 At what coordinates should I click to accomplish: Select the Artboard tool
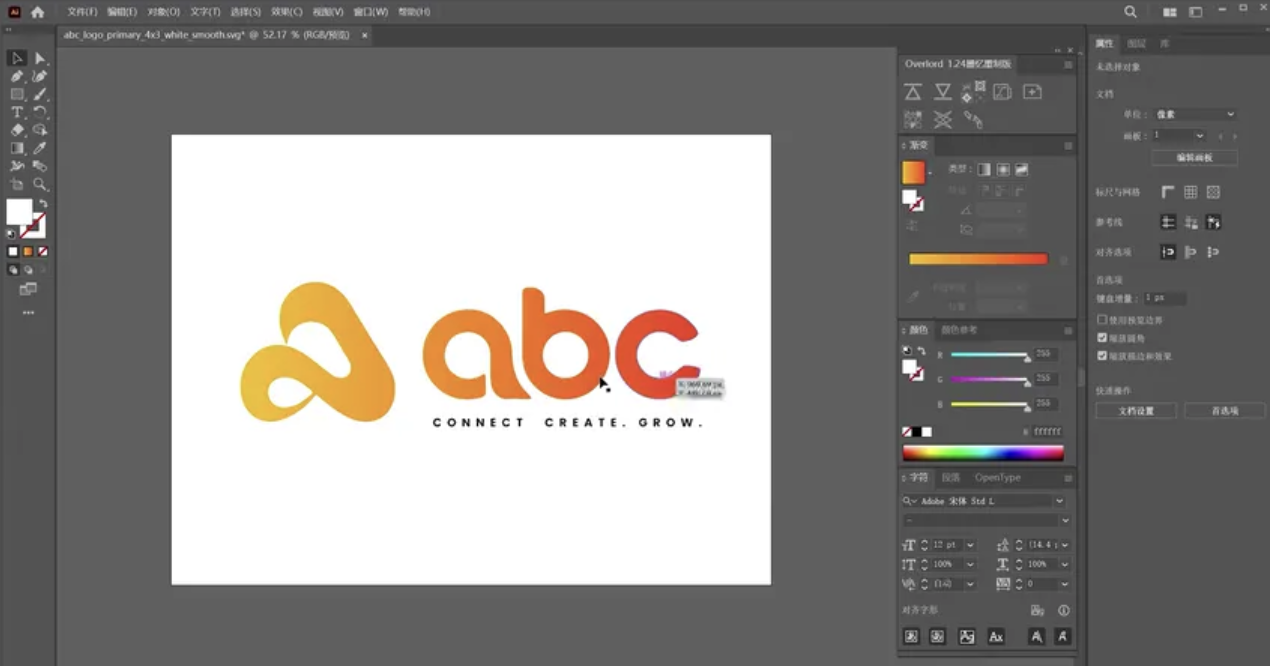pyautogui.click(x=17, y=184)
